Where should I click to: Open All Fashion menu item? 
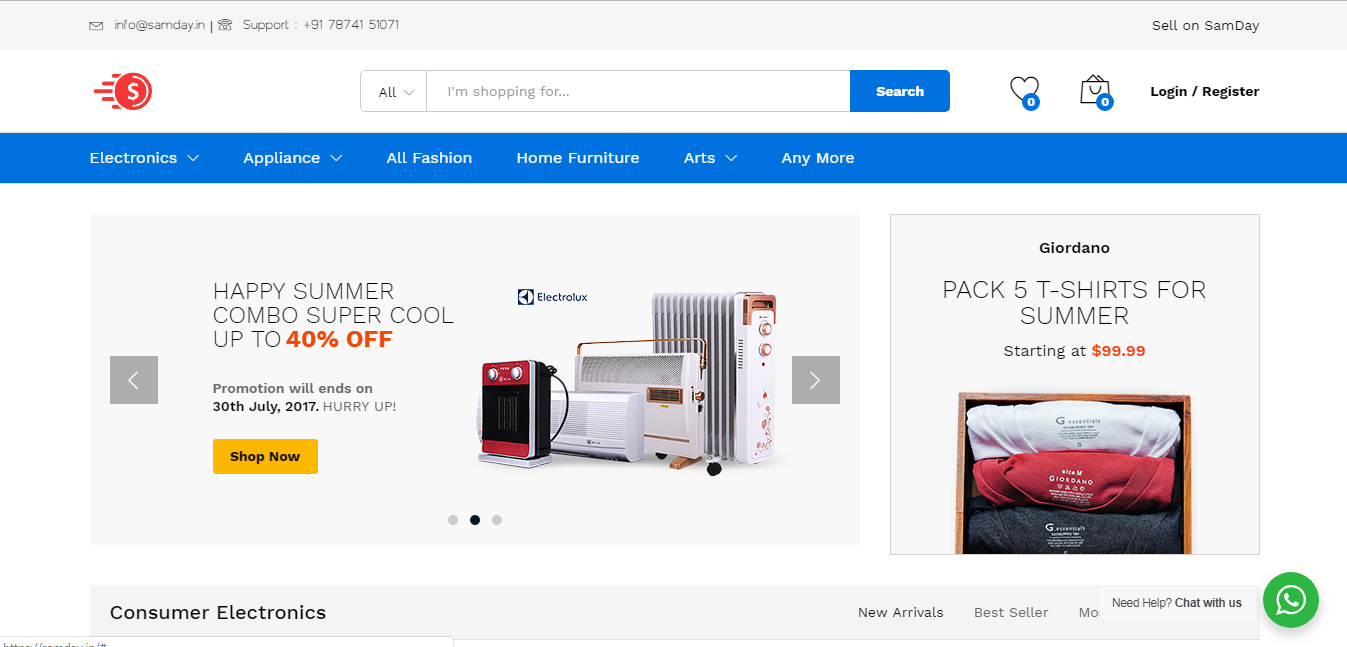click(x=429, y=158)
